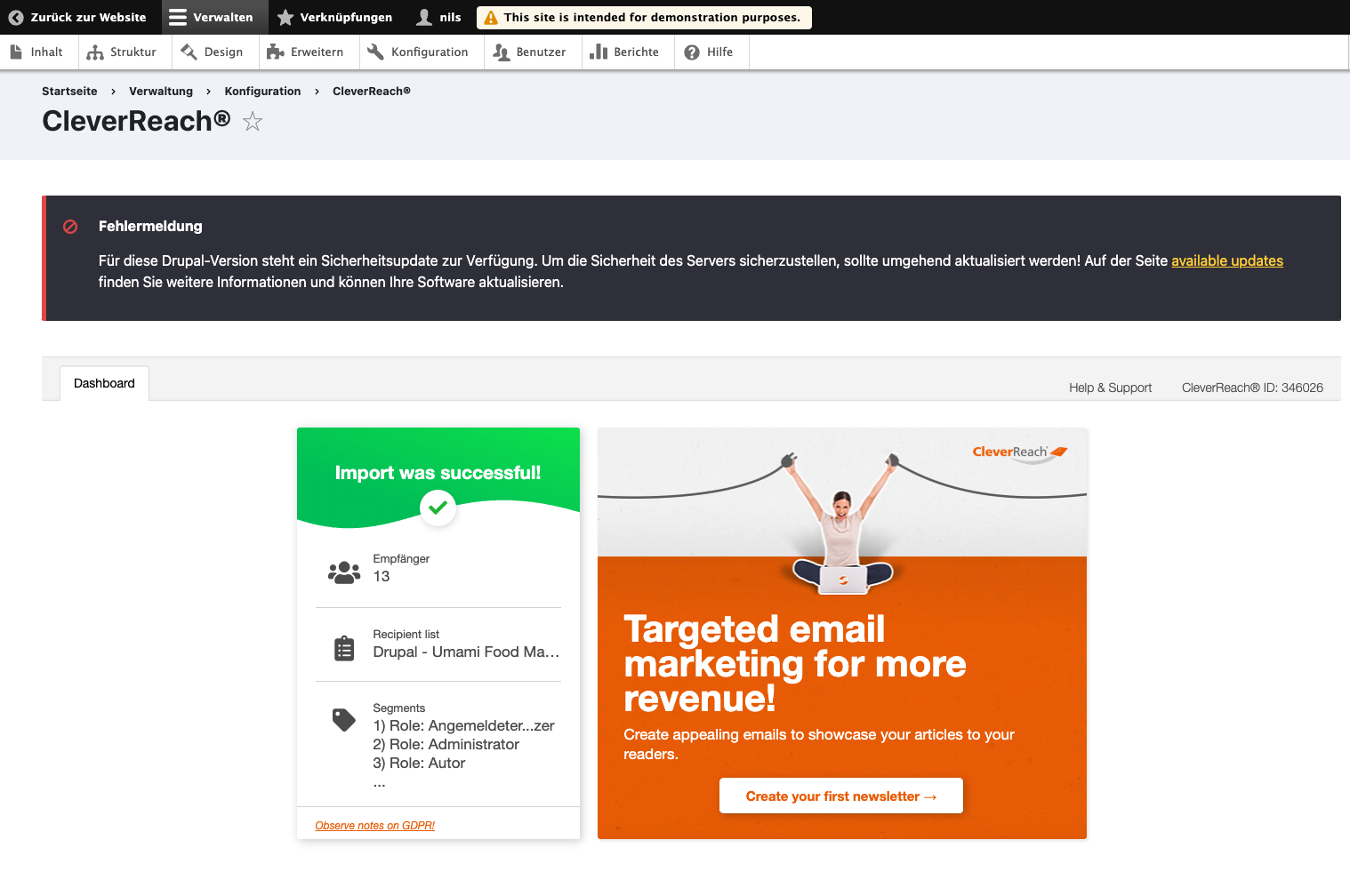1350x896 pixels.
Task: Click the woman with laptop banner image
Action: click(x=841, y=524)
